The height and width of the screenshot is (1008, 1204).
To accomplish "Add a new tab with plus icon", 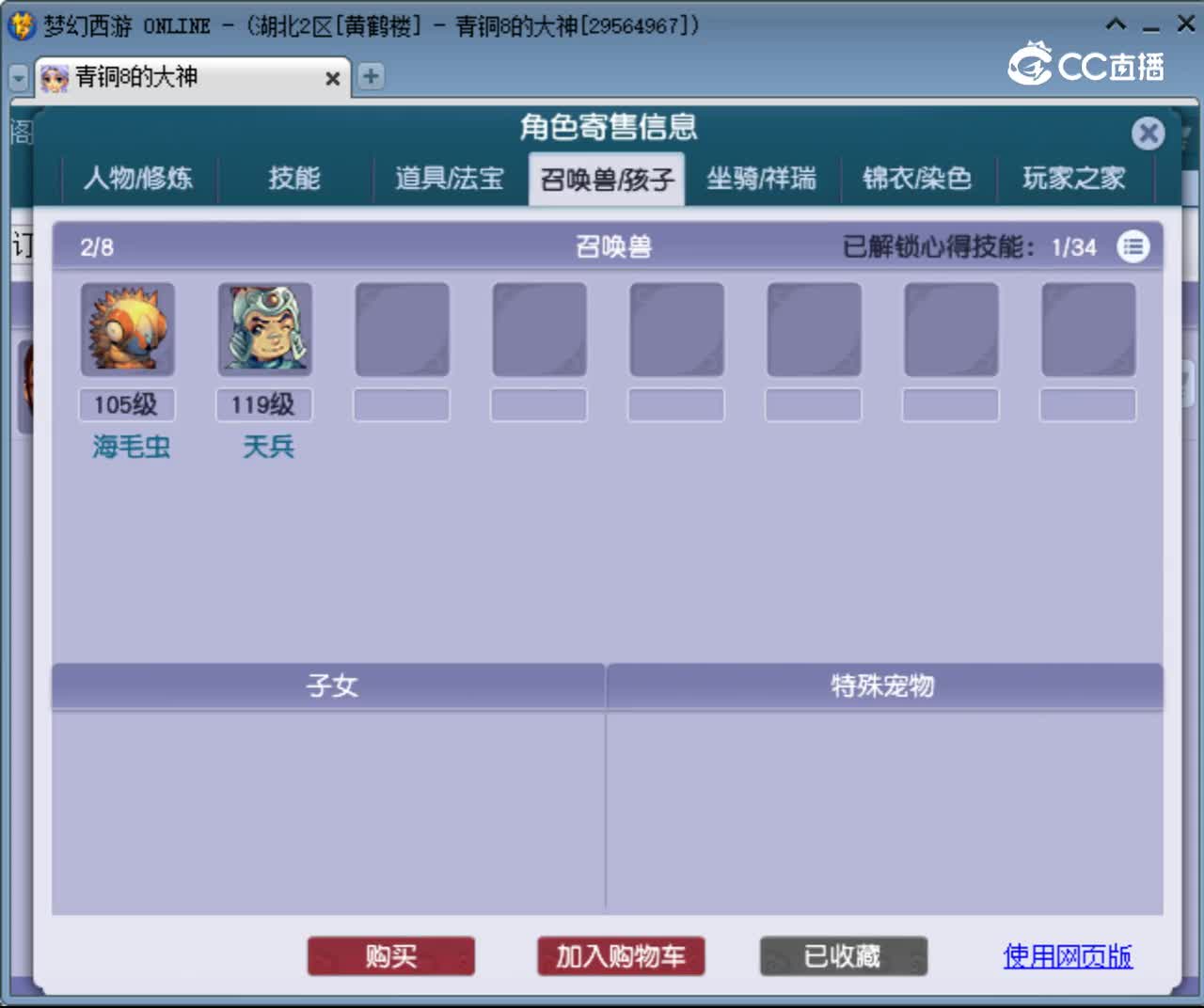I will [371, 76].
